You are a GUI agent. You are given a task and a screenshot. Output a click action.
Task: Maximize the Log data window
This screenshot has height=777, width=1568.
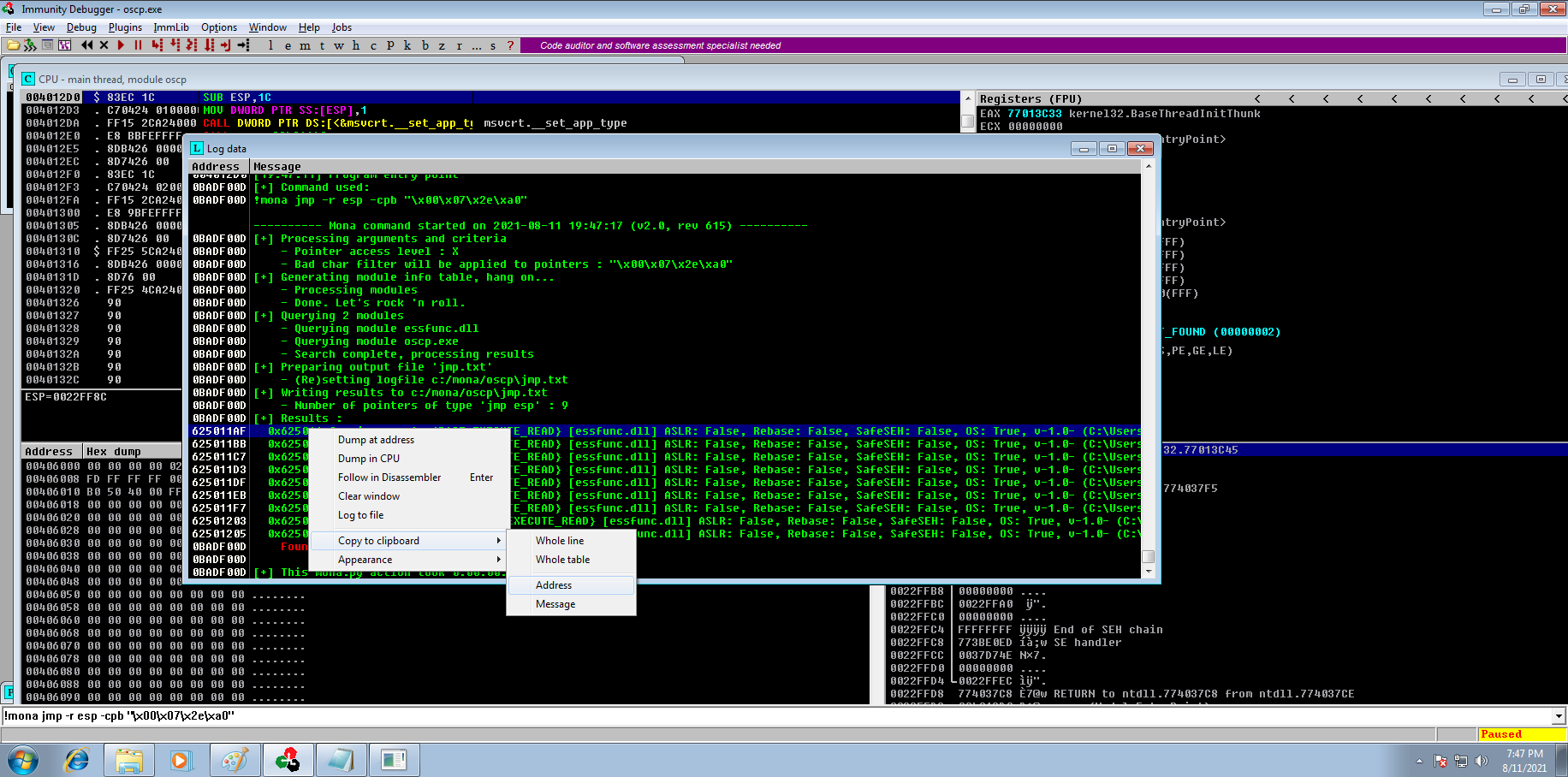tap(1112, 148)
